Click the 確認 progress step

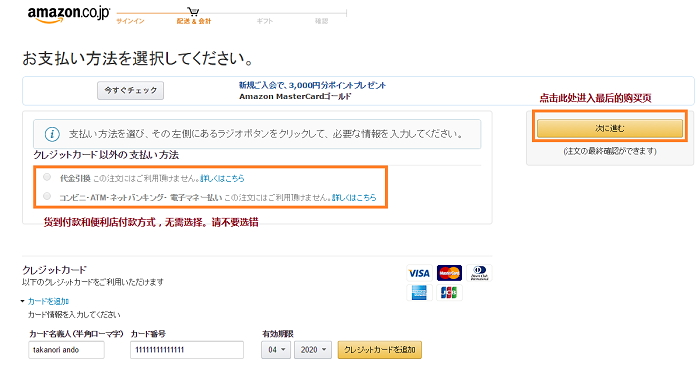(x=321, y=21)
